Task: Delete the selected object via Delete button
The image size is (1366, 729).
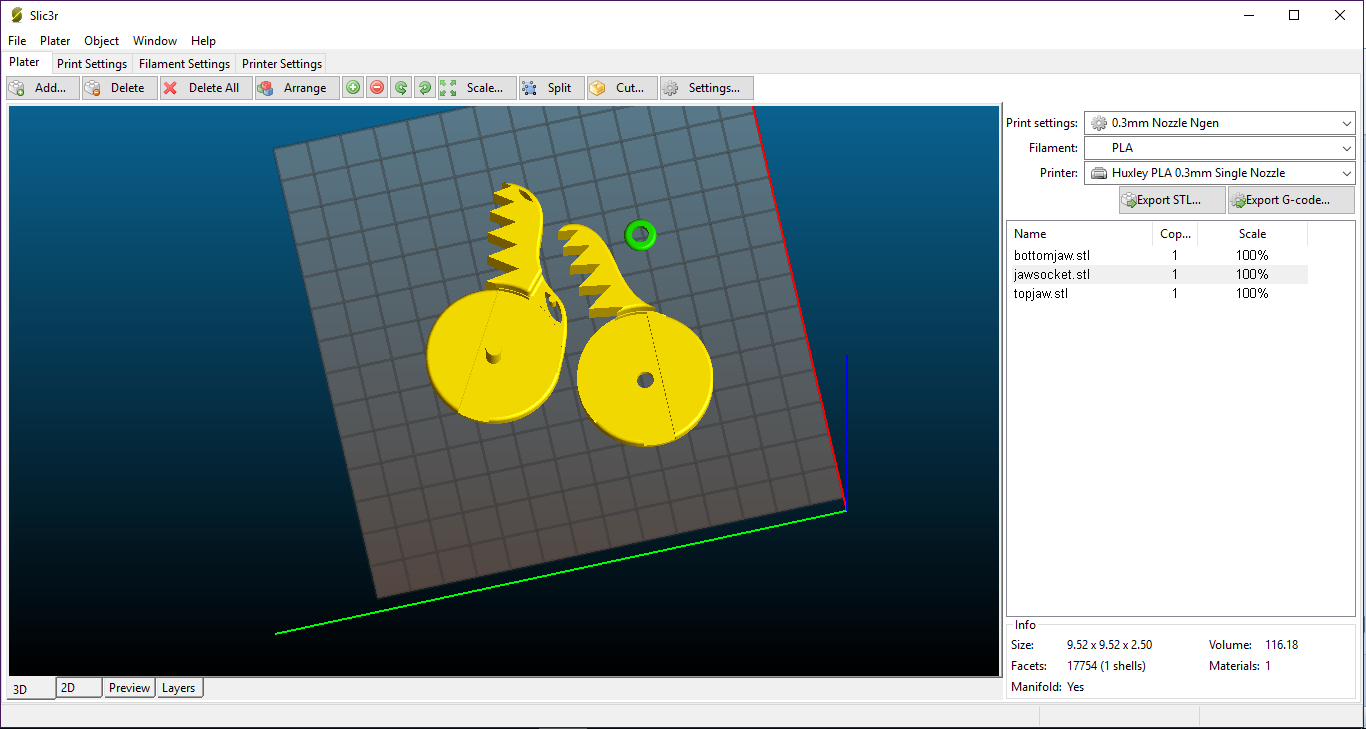Action: pyautogui.click(x=120, y=88)
